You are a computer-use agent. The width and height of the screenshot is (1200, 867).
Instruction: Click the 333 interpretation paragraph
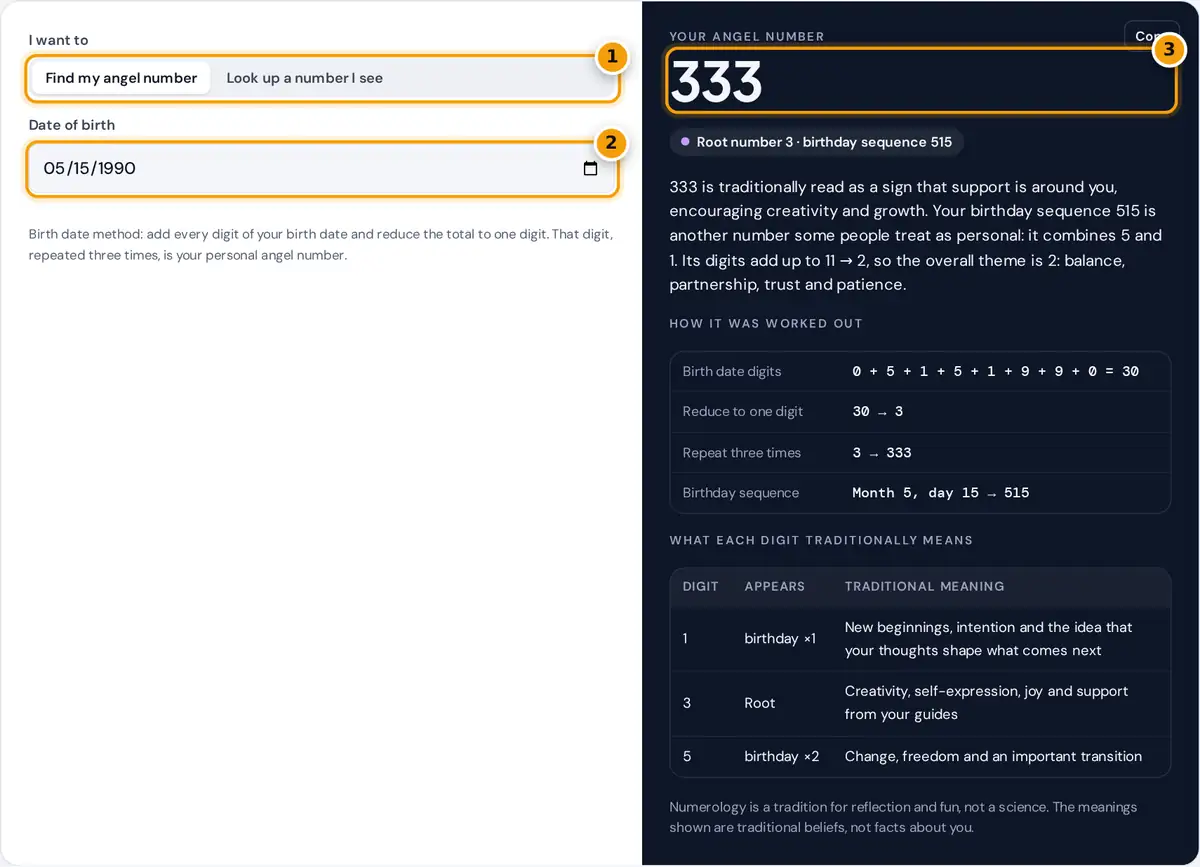coord(916,236)
